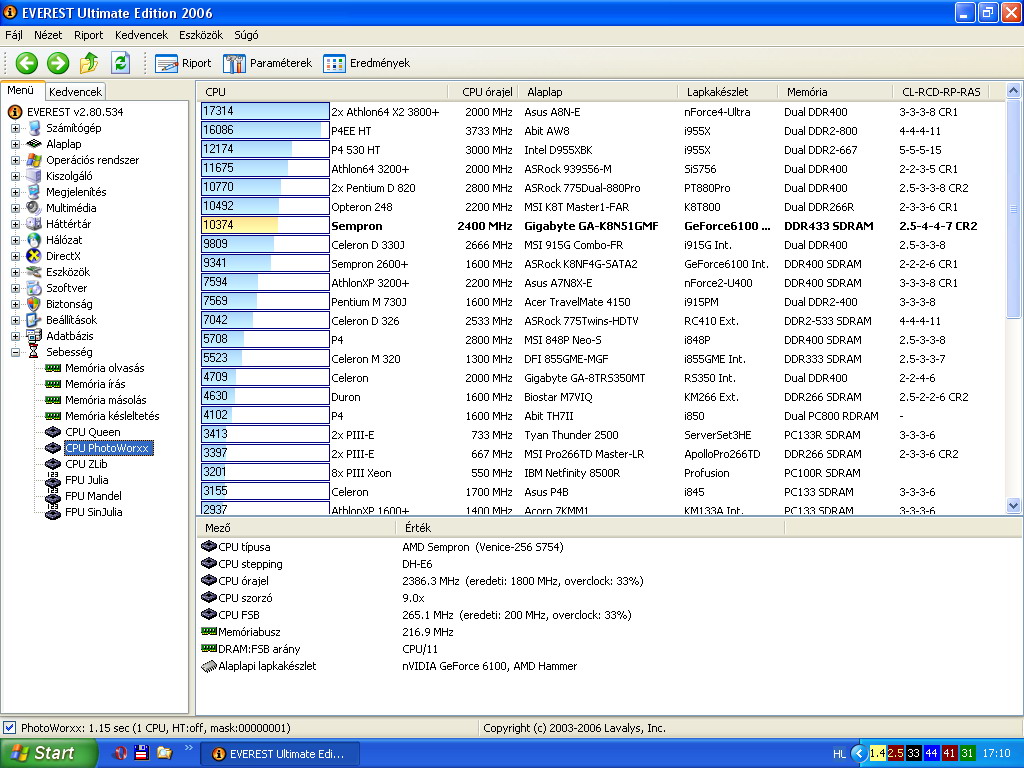This screenshot has height=768, width=1024.
Task: Select the CPU PhotoWorxx benchmark item
Action: click(108, 448)
